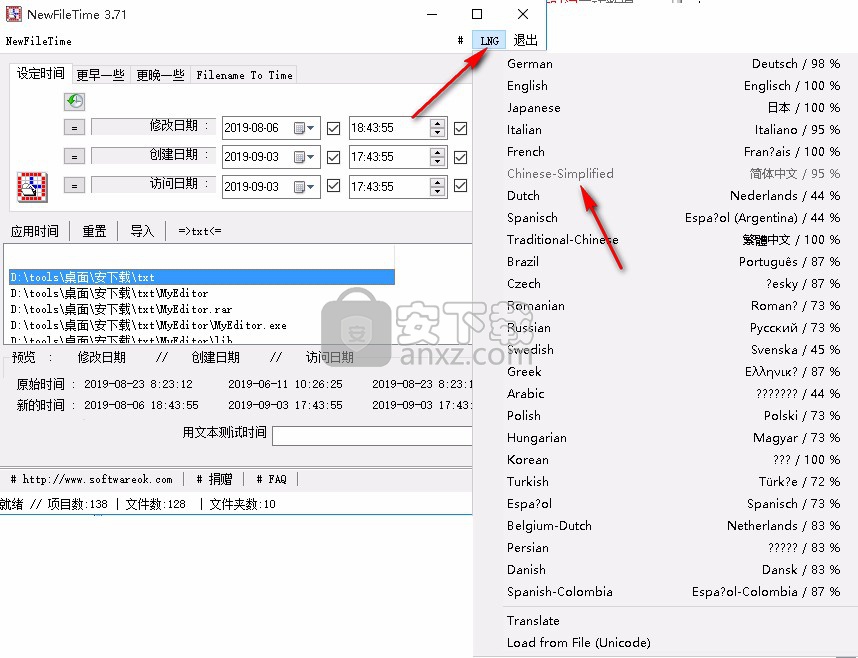858x658 pixels.
Task: Maximize the NewFileTime window
Action: pos(477,14)
